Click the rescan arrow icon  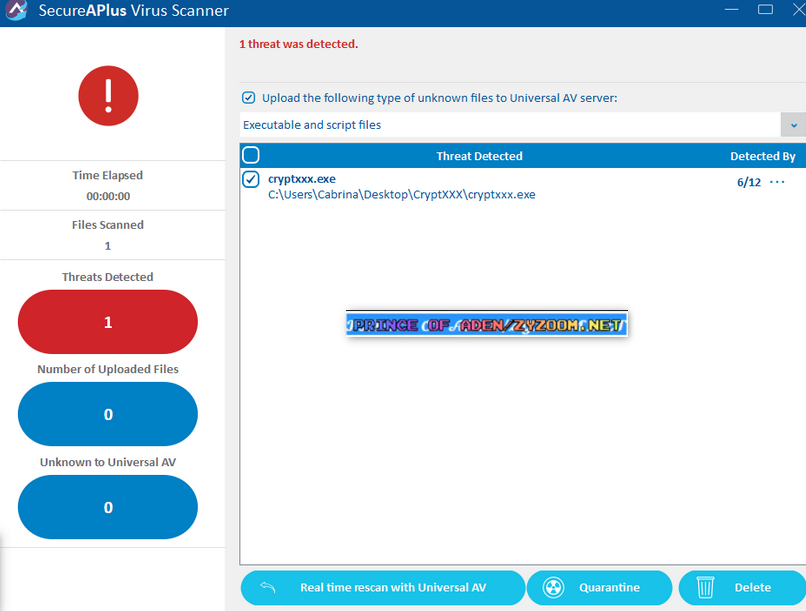point(268,587)
